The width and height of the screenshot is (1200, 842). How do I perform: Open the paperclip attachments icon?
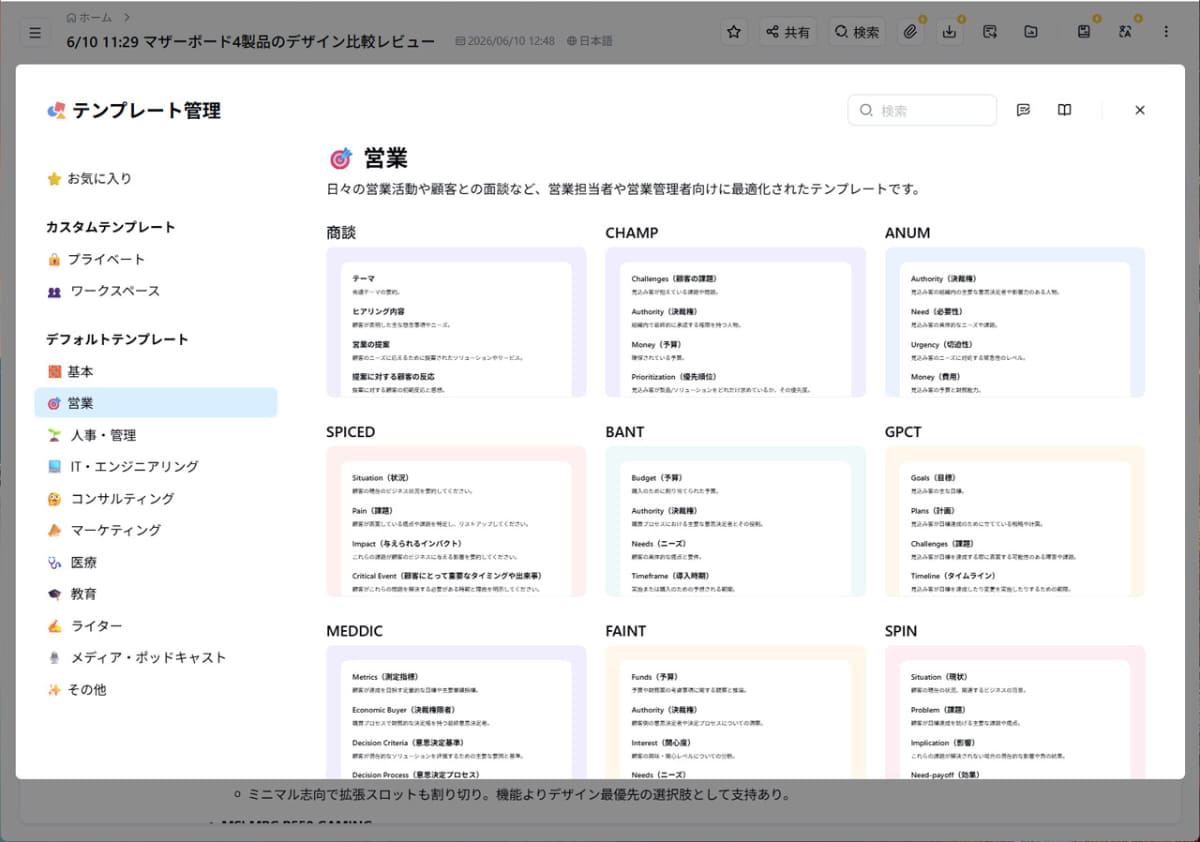pyautogui.click(x=910, y=32)
